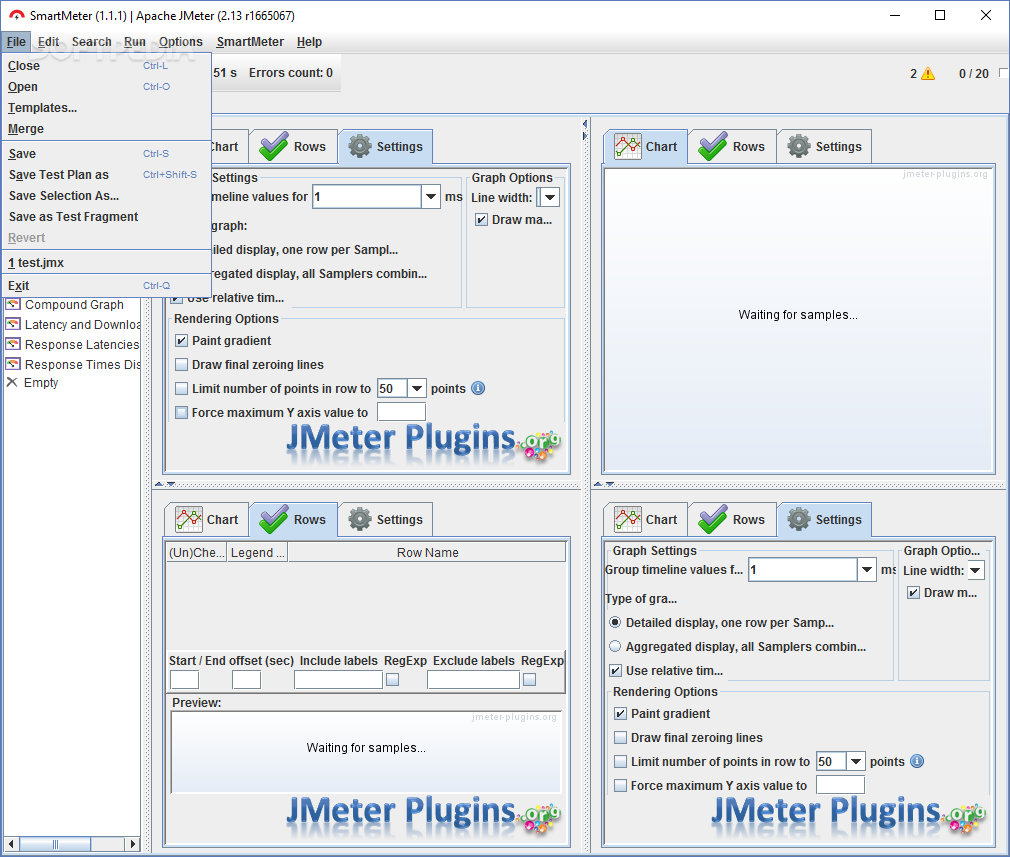Click the Latency and Download tree icon

pyautogui.click(x=13, y=324)
